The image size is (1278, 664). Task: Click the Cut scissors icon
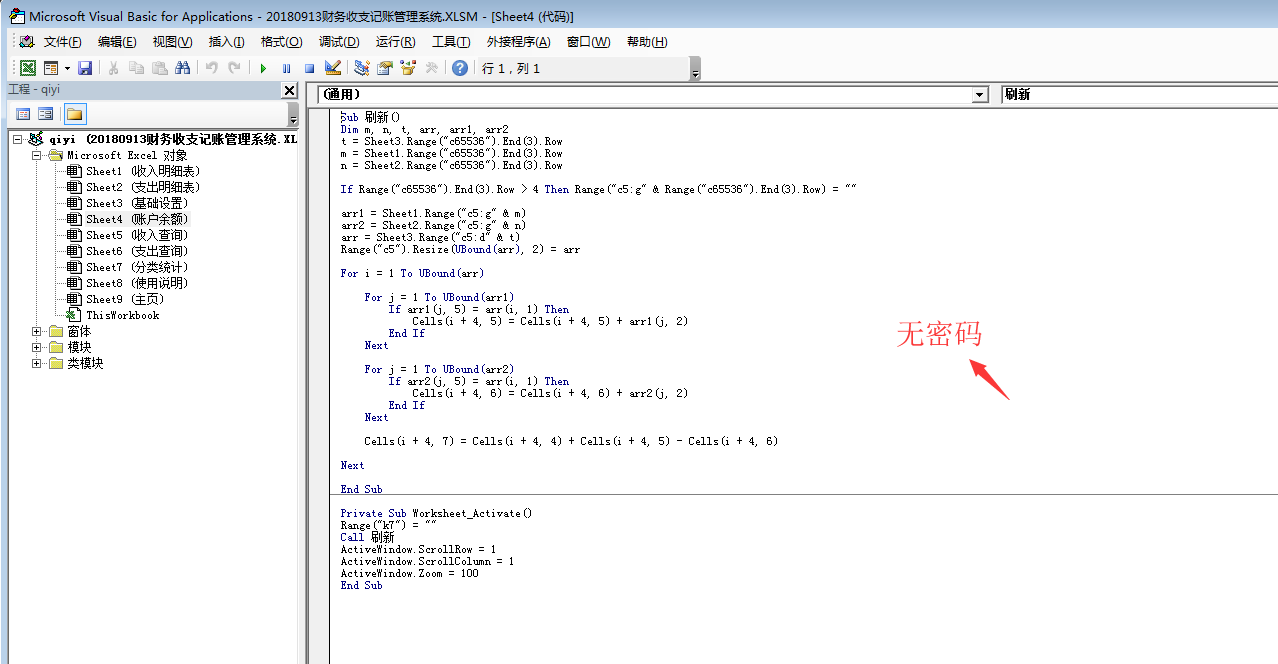click(113, 68)
